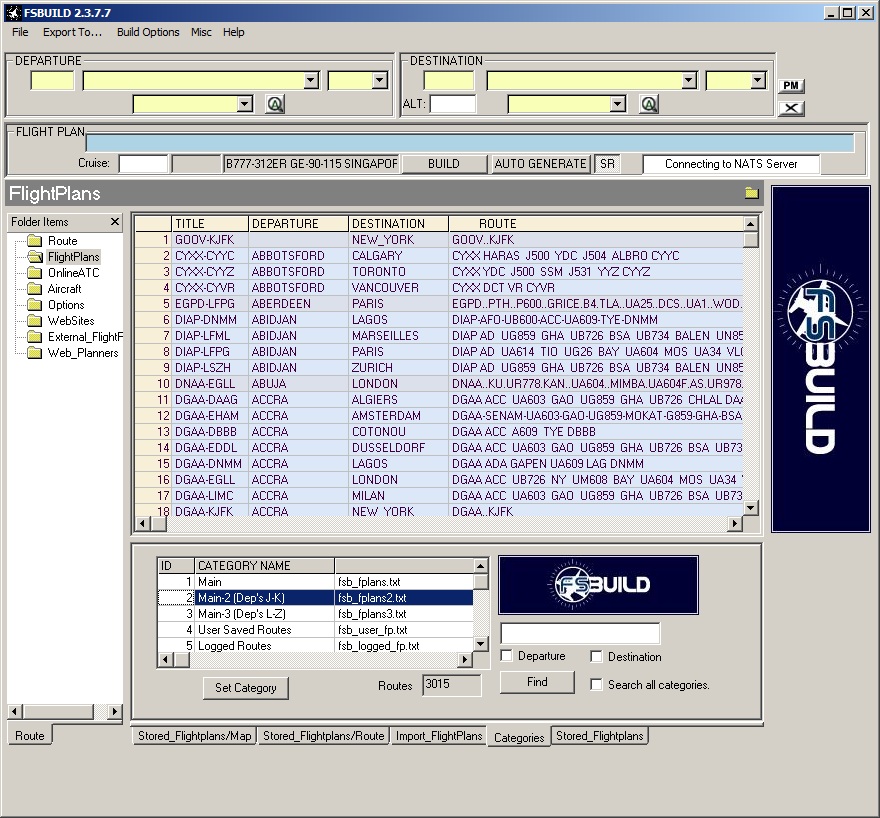Click the yellow folder icon in FlightPlans header
This screenshot has height=818, width=880.
(751, 194)
